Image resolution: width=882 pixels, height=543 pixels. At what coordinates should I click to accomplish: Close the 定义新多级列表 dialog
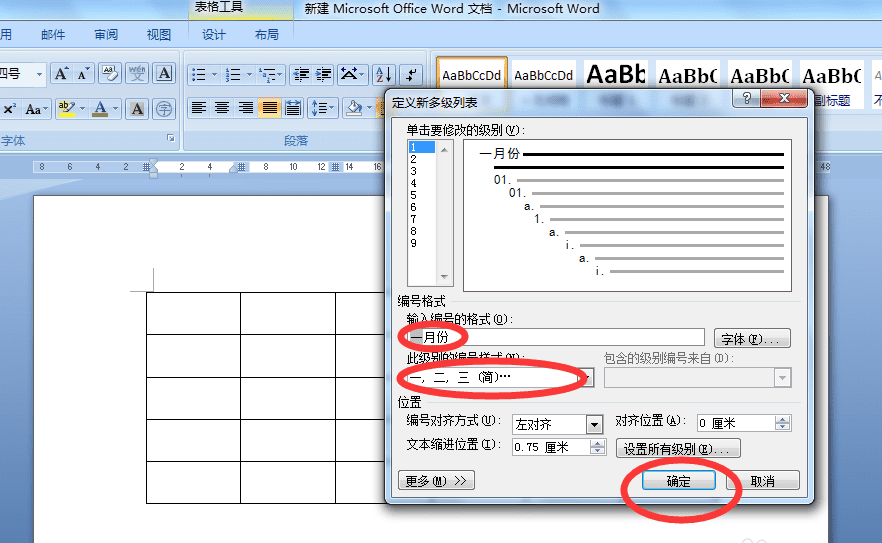[x=784, y=98]
